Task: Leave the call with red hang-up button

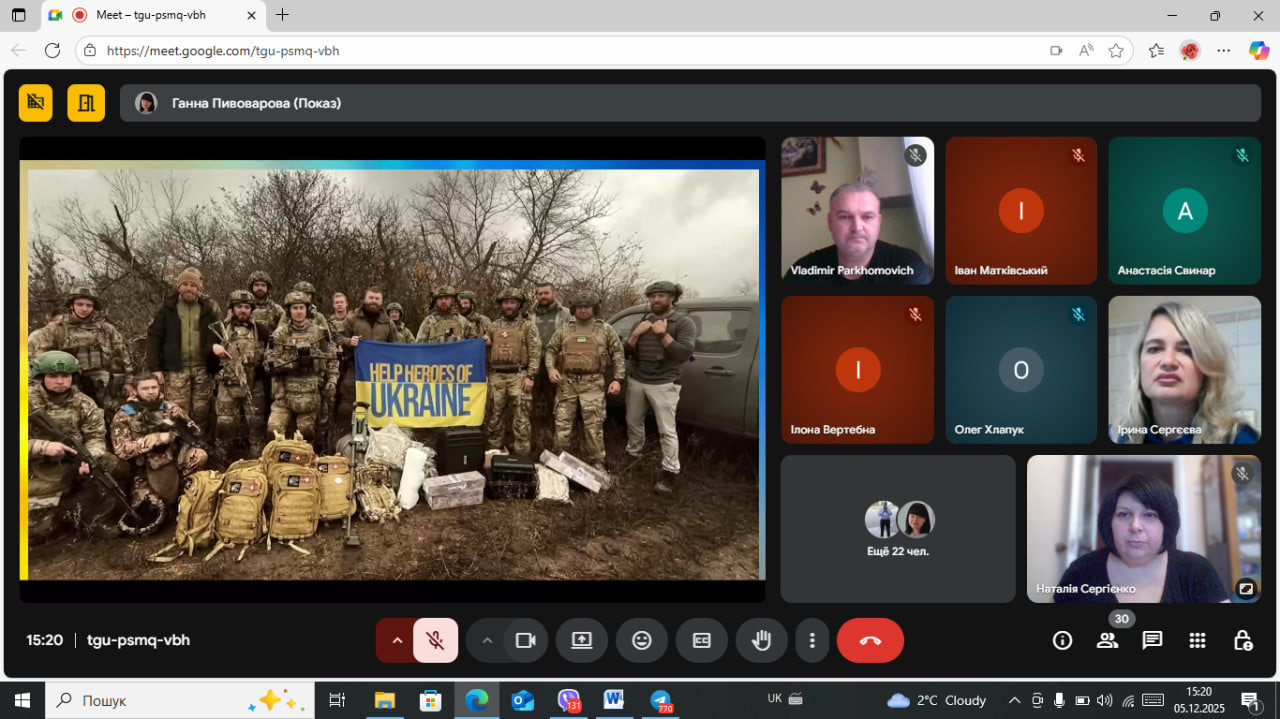Action: click(x=870, y=640)
